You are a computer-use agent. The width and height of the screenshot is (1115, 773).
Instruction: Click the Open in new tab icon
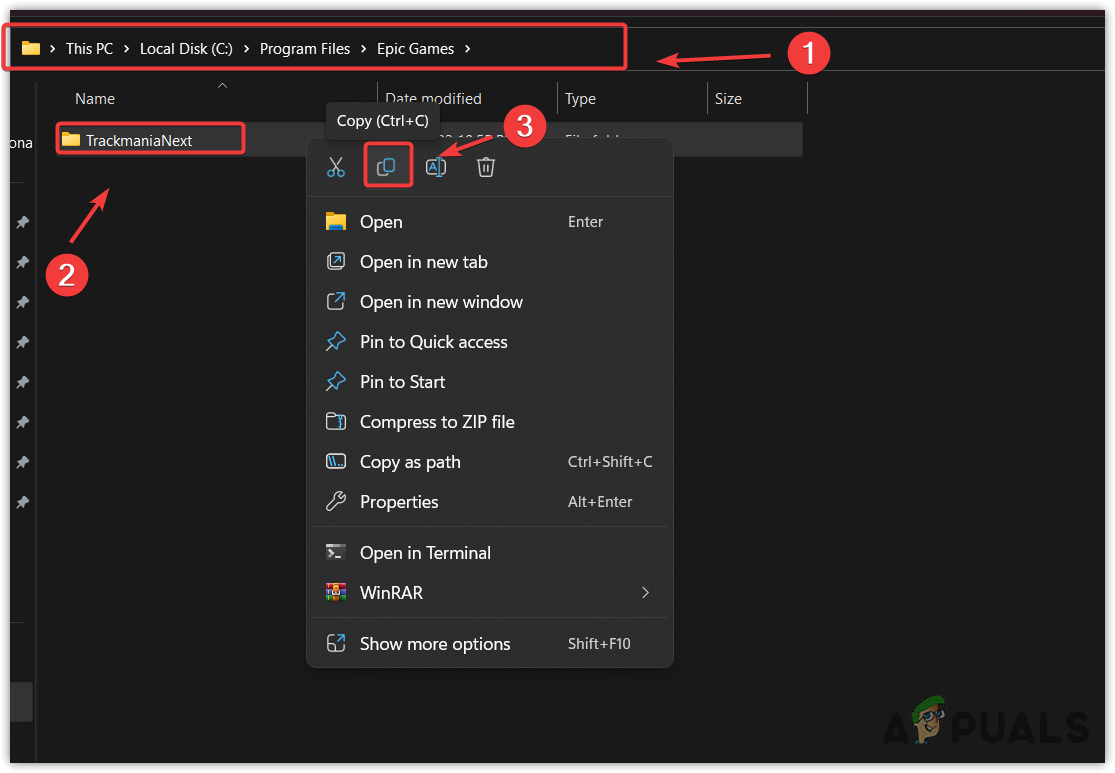pos(336,262)
